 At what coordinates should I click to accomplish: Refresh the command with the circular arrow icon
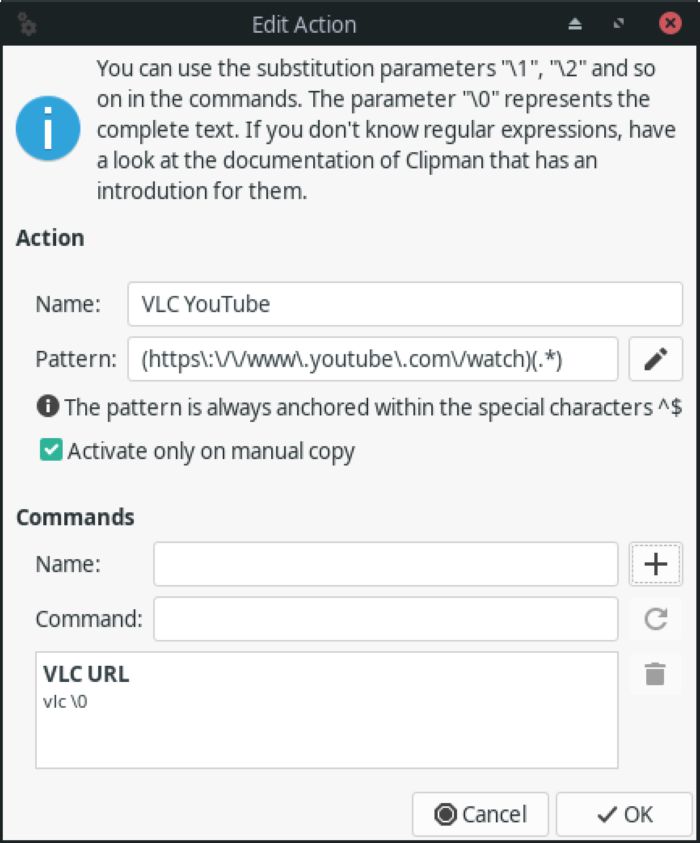coord(656,618)
